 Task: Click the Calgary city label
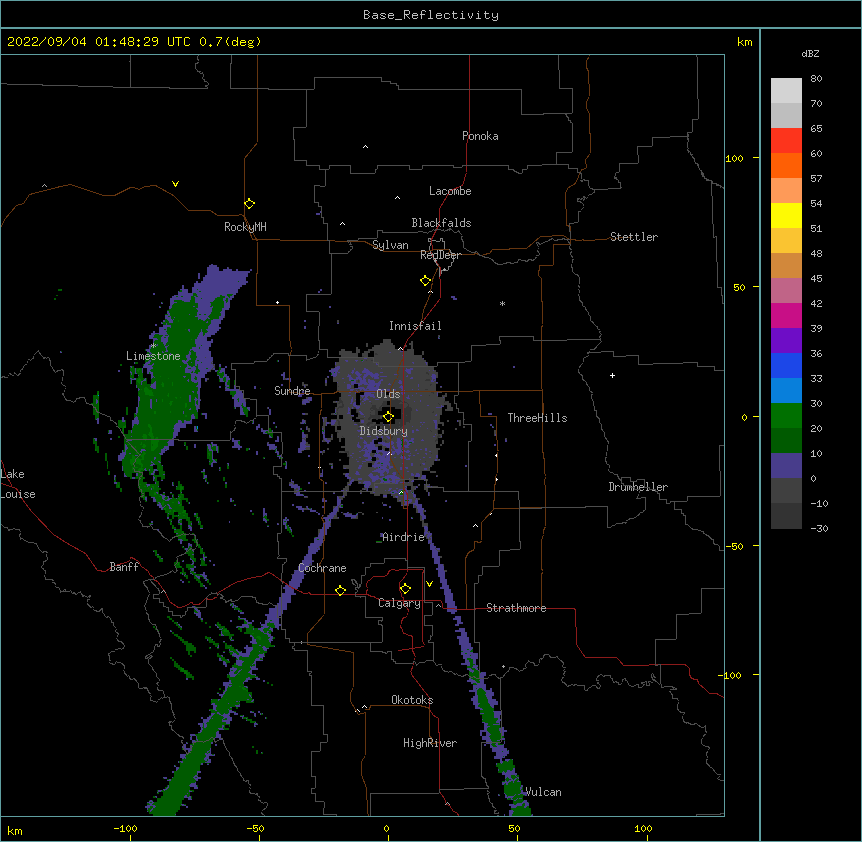tap(399, 603)
